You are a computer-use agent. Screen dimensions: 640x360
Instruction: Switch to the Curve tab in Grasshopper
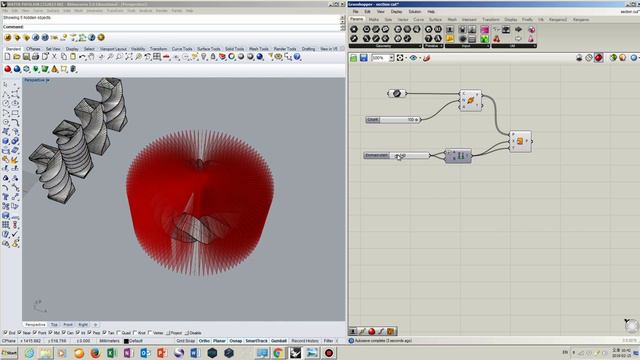[418, 20]
